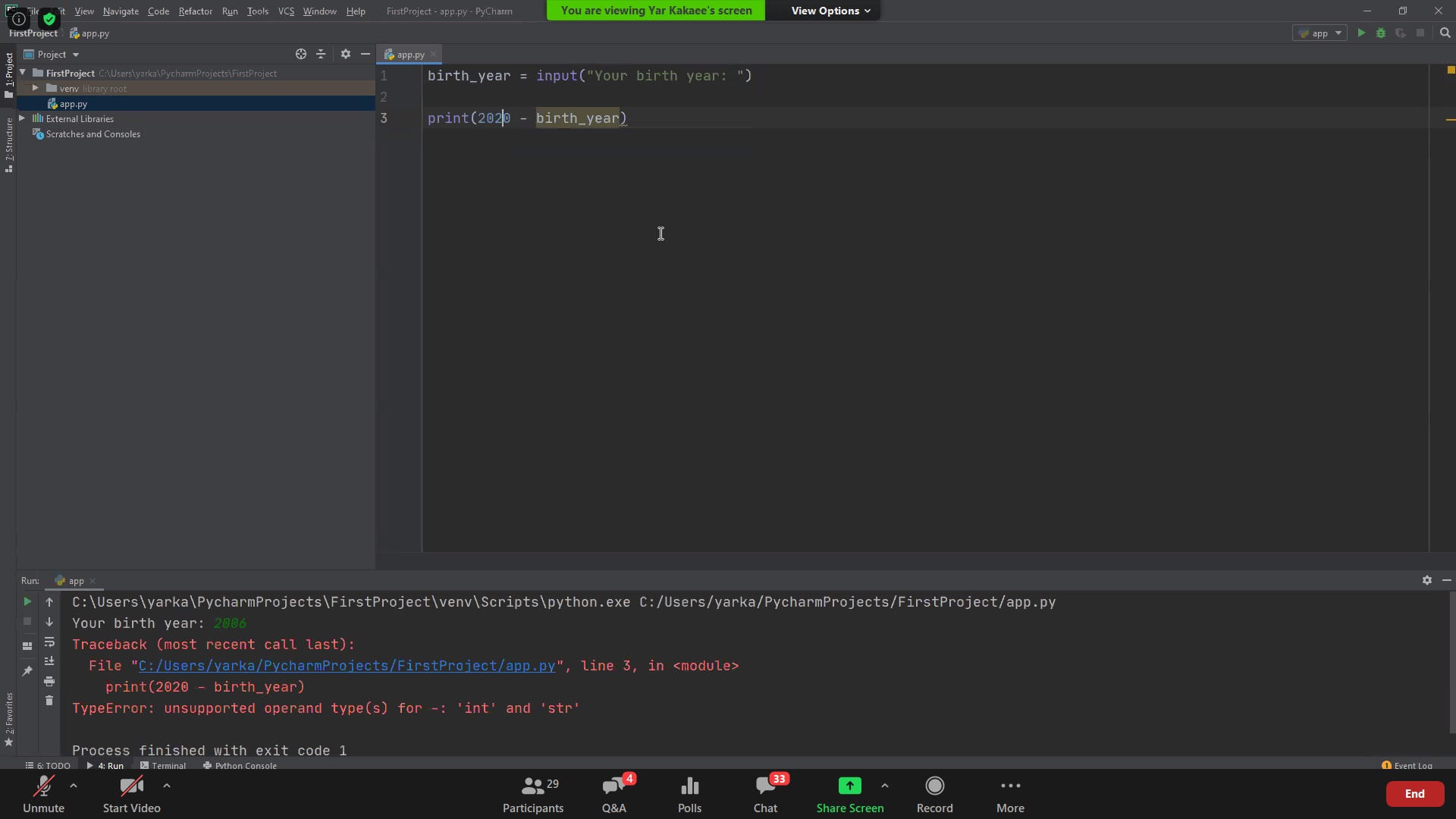Viewport: 1456px width, 819px height.
Task: Open app.py link in traceback
Action: point(347,666)
